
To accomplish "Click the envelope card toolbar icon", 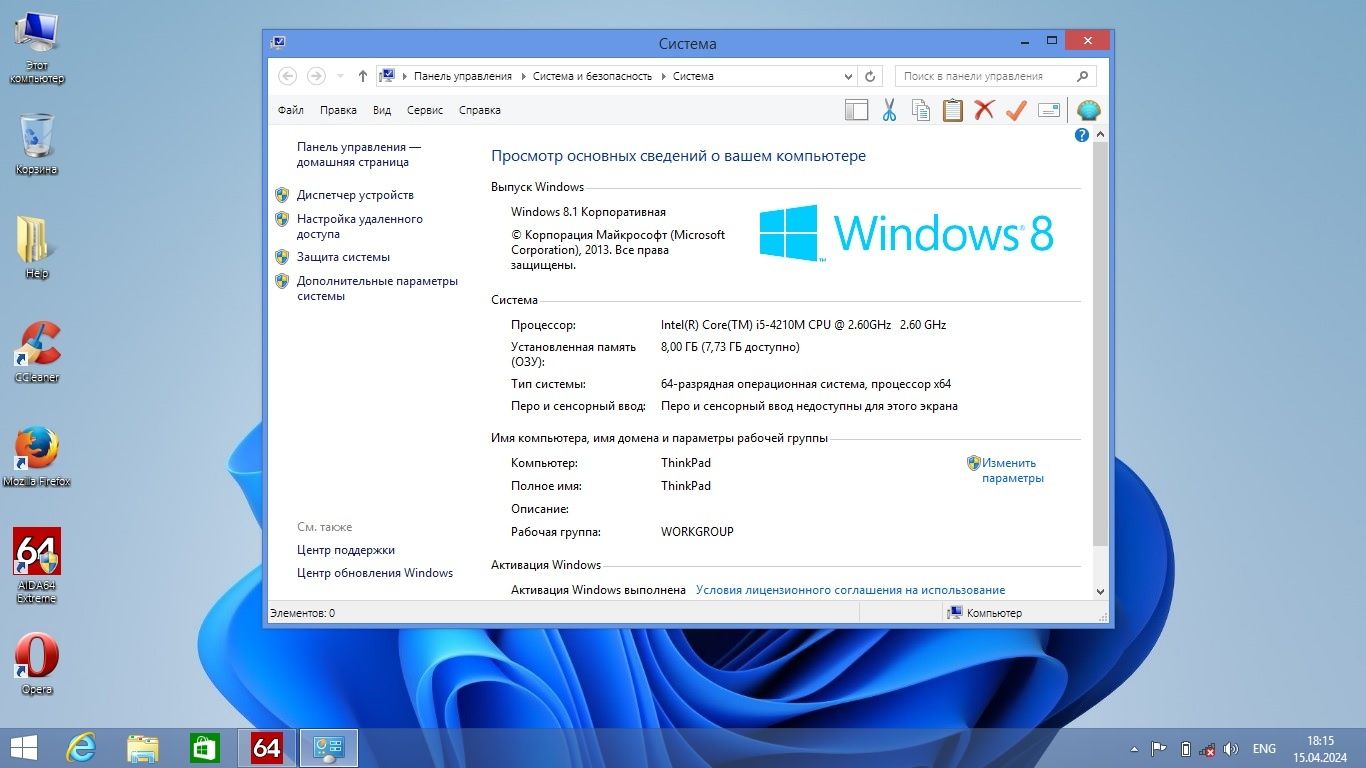I will pyautogui.click(x=1049, y=110).
